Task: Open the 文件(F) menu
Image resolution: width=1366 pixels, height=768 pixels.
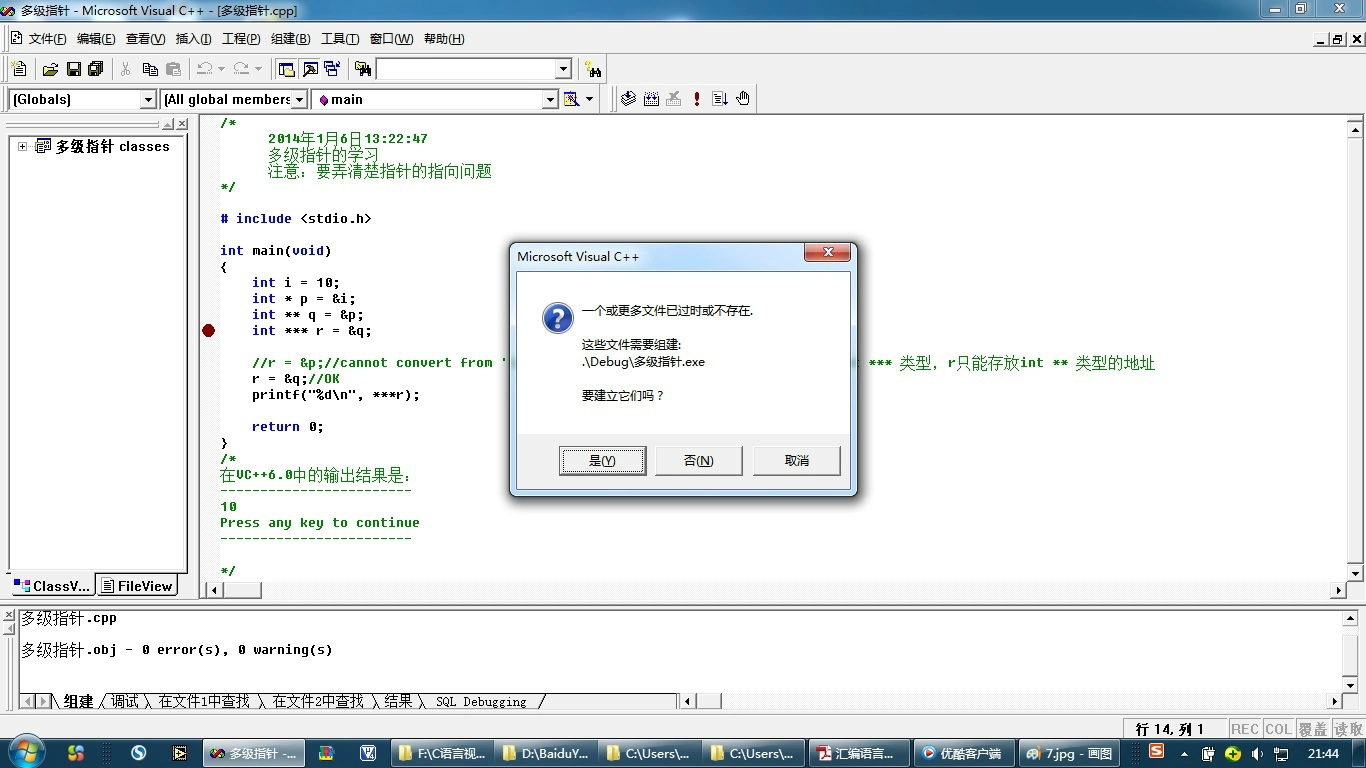Action: [47, 39]
